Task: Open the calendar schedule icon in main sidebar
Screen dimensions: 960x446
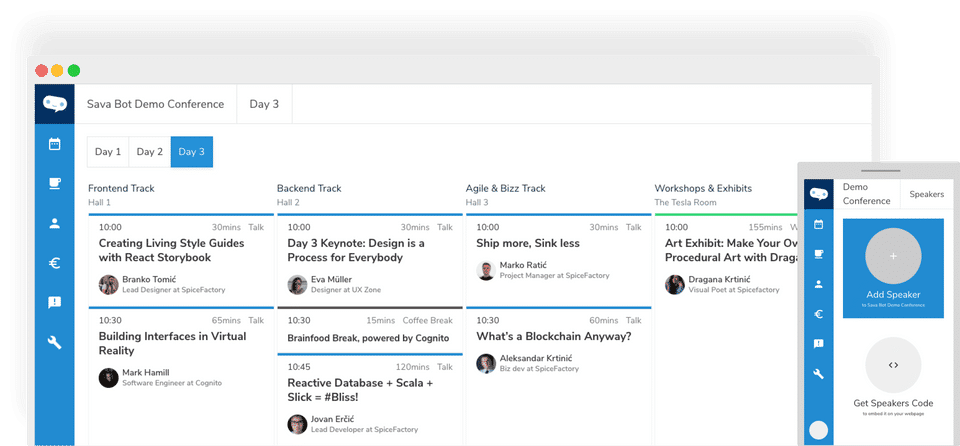Action: point(55,144)
